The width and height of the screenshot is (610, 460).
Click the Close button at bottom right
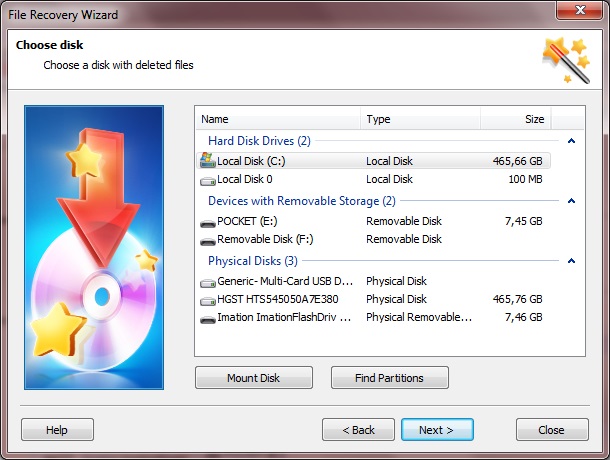click(552, 430)
